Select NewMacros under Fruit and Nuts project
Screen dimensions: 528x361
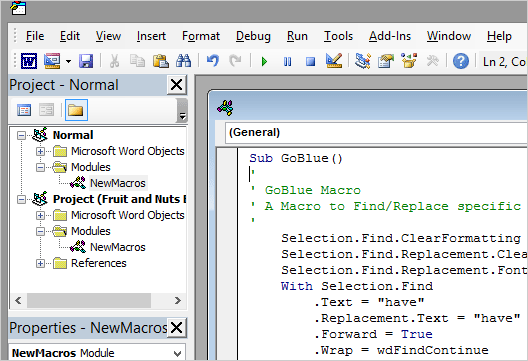[x=118, y=247]
